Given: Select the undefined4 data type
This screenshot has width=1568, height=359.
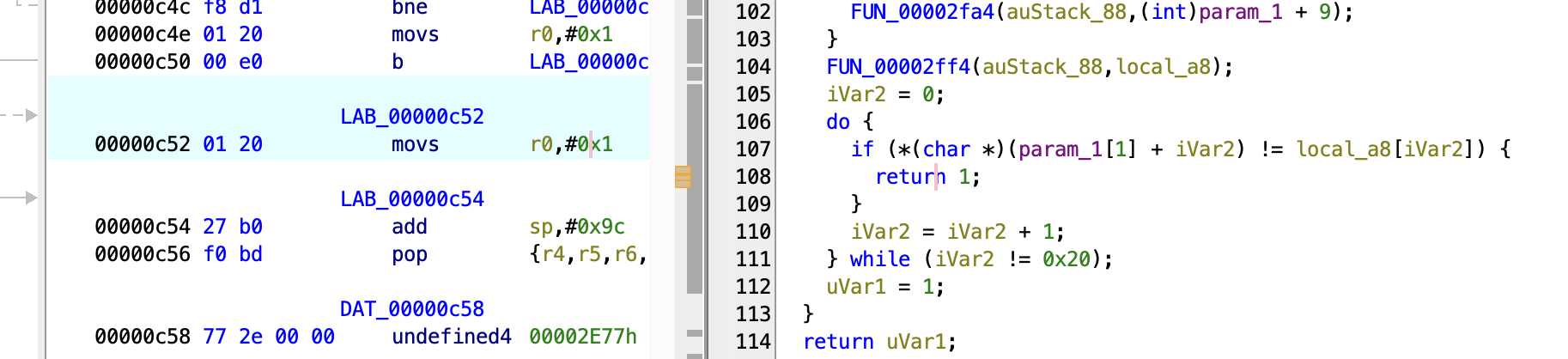Looking at the screenshot, I should pyautogui.click(x=452, y=337).
